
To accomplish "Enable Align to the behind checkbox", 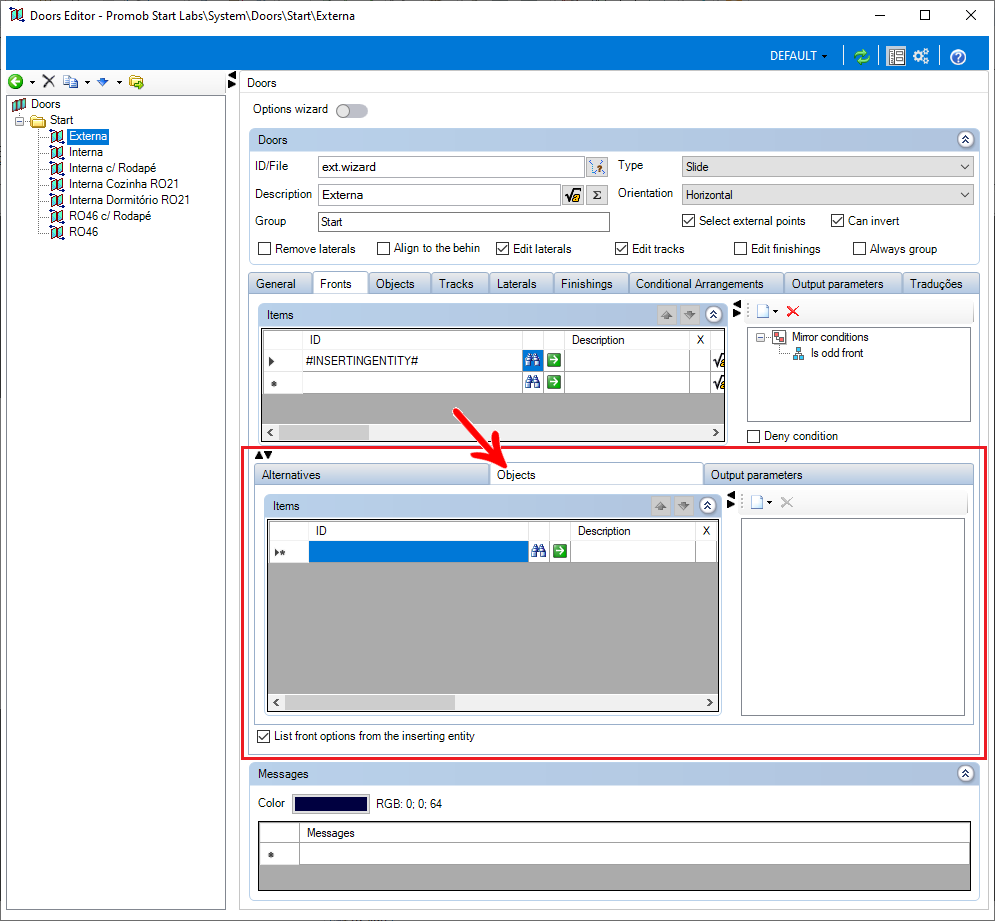I will 383,249.
